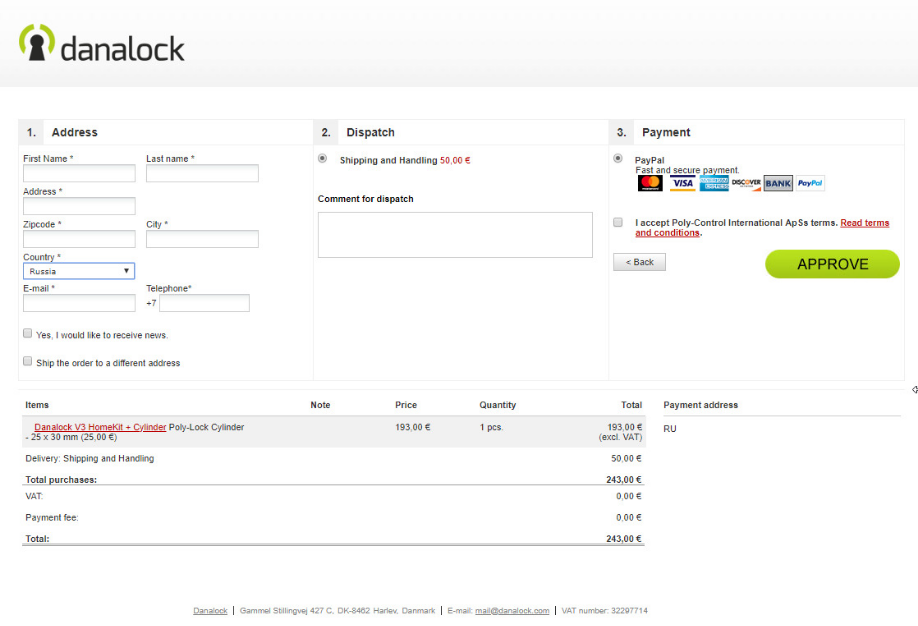Click the '3. Payment' section header
918x626 pixels.
click(x=756, y=132)
